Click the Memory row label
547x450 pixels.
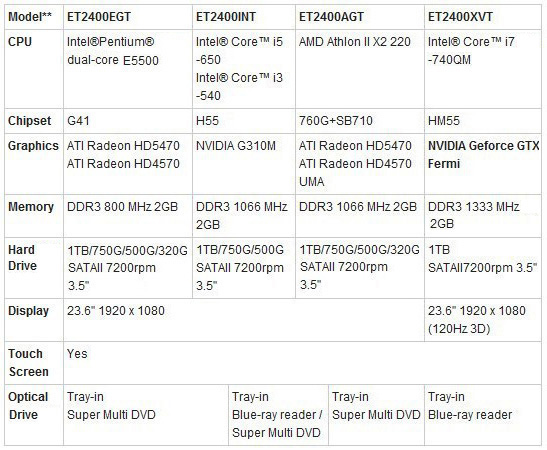(31, 207)
